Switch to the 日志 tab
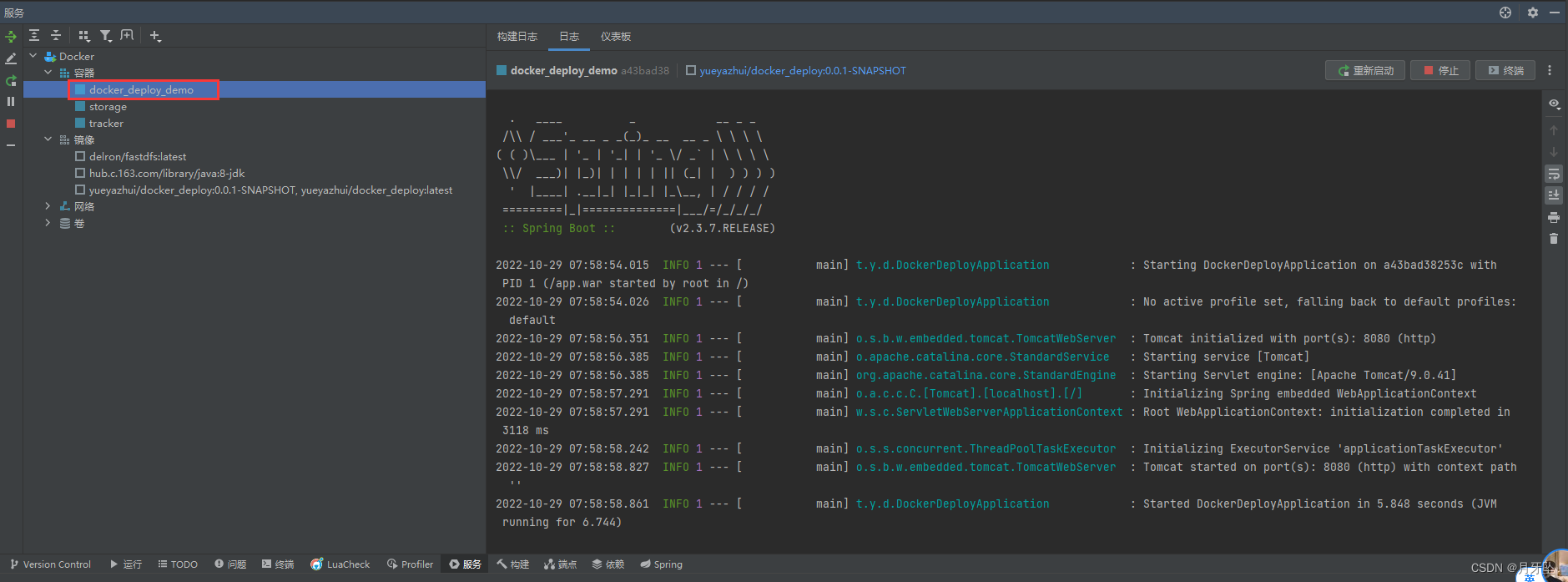This screenshot has height=582, width=1568. (569, 37)
